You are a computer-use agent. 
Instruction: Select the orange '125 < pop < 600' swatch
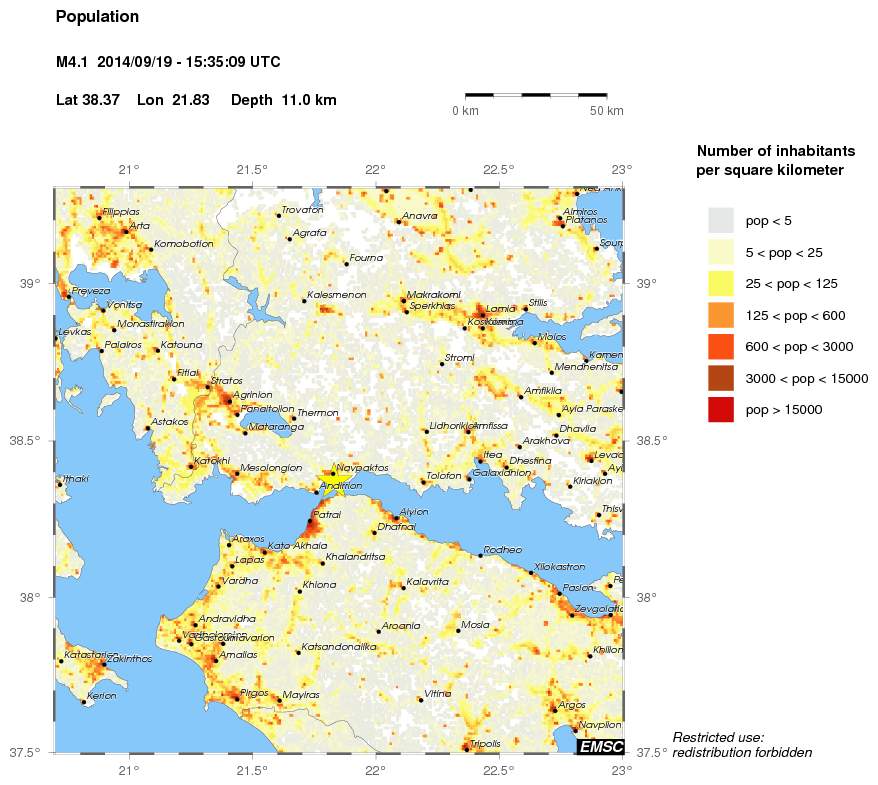[720, 315]
